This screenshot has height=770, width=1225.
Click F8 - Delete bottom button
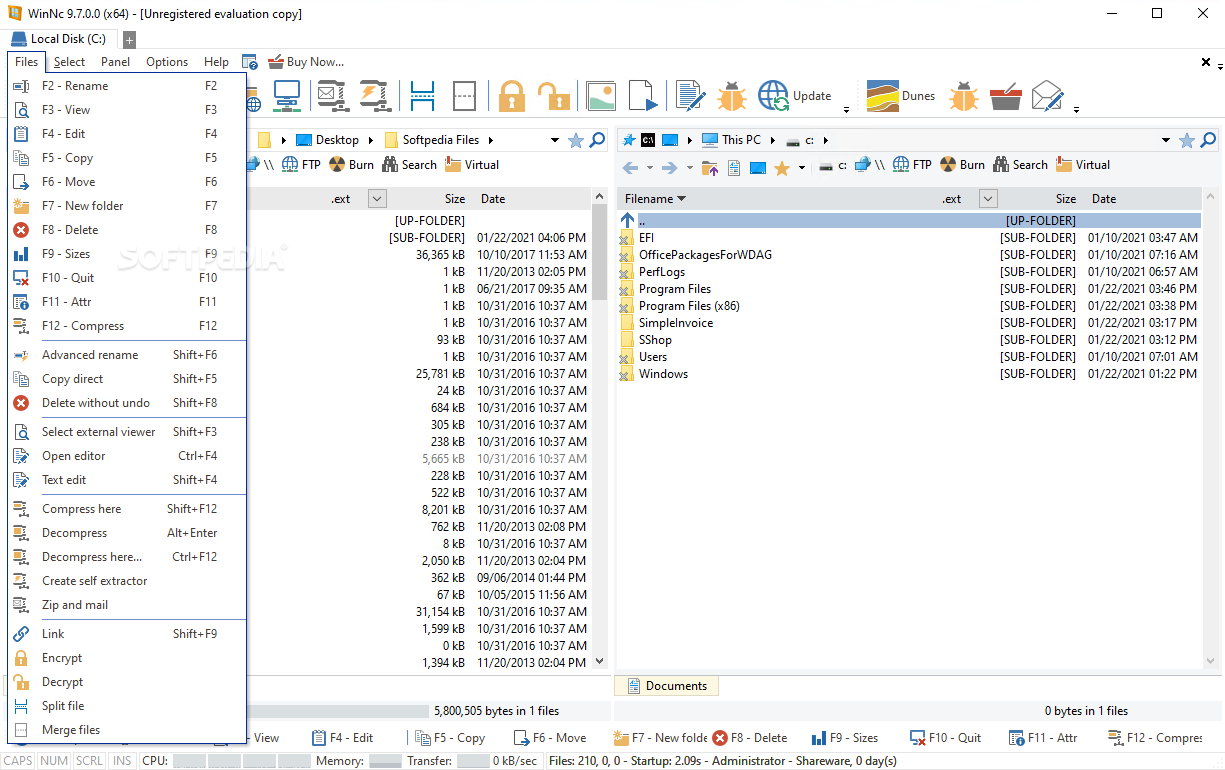point(750,738)
